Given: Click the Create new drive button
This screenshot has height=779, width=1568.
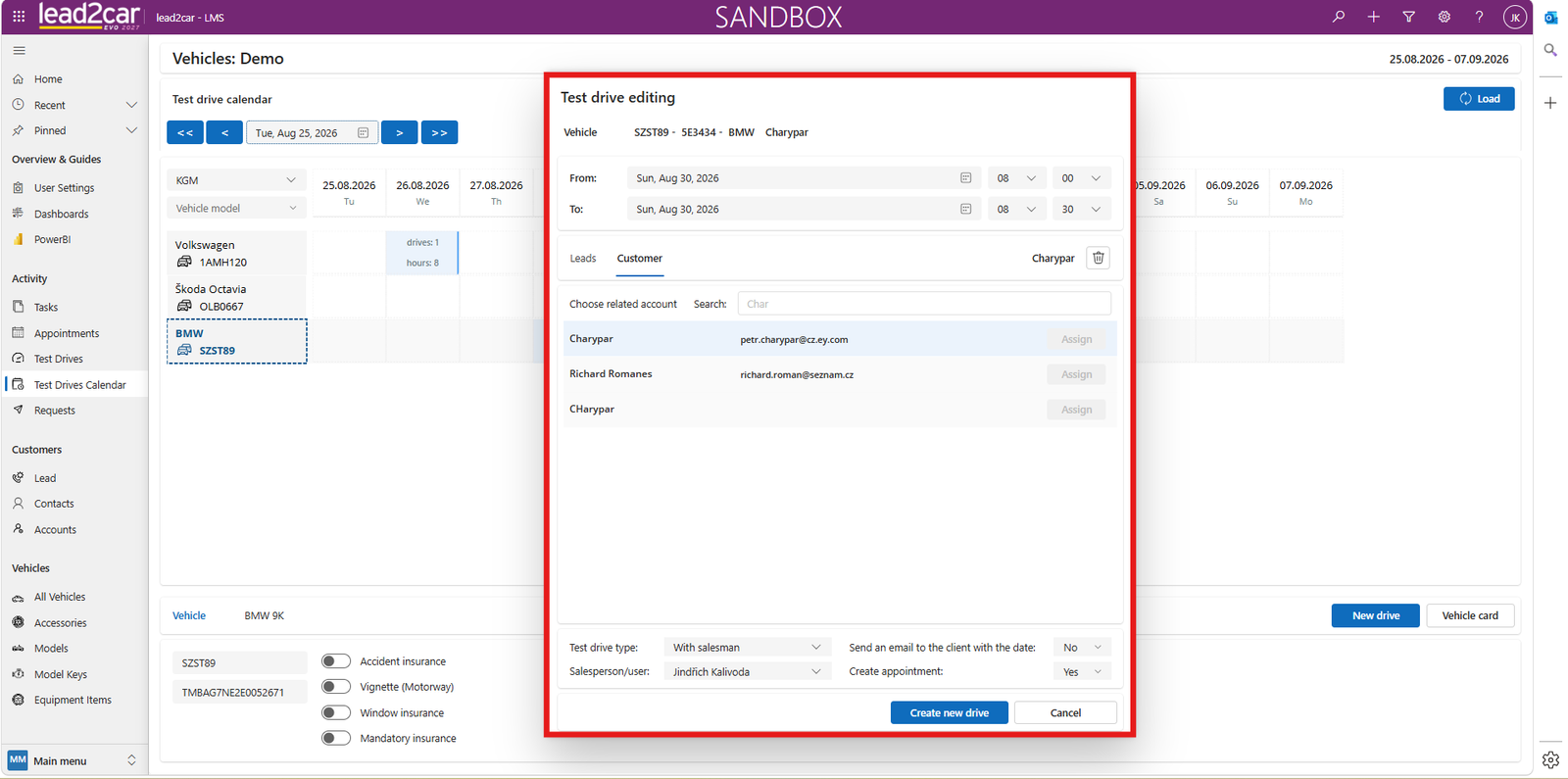Looking at the screenshot, I should [949, 712].
